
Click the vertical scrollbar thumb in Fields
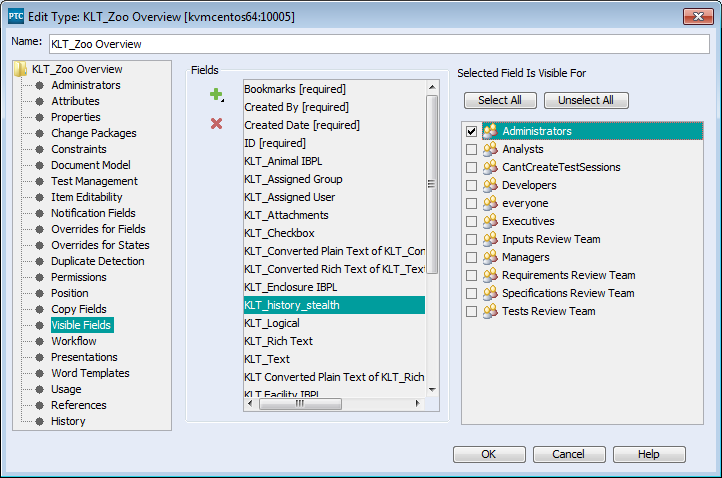click(432, 185)
